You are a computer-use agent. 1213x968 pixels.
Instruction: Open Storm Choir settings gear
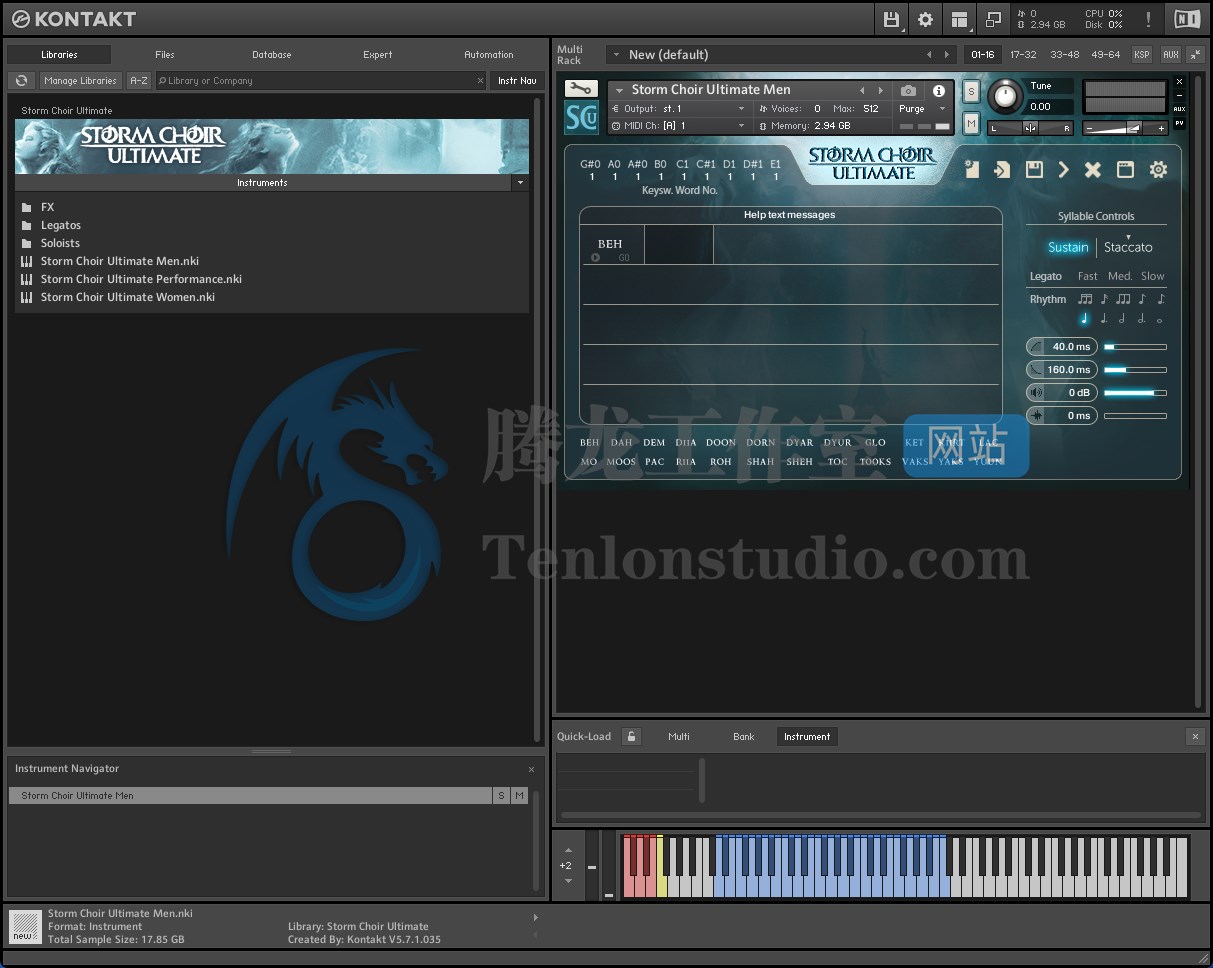[1158, 170]
